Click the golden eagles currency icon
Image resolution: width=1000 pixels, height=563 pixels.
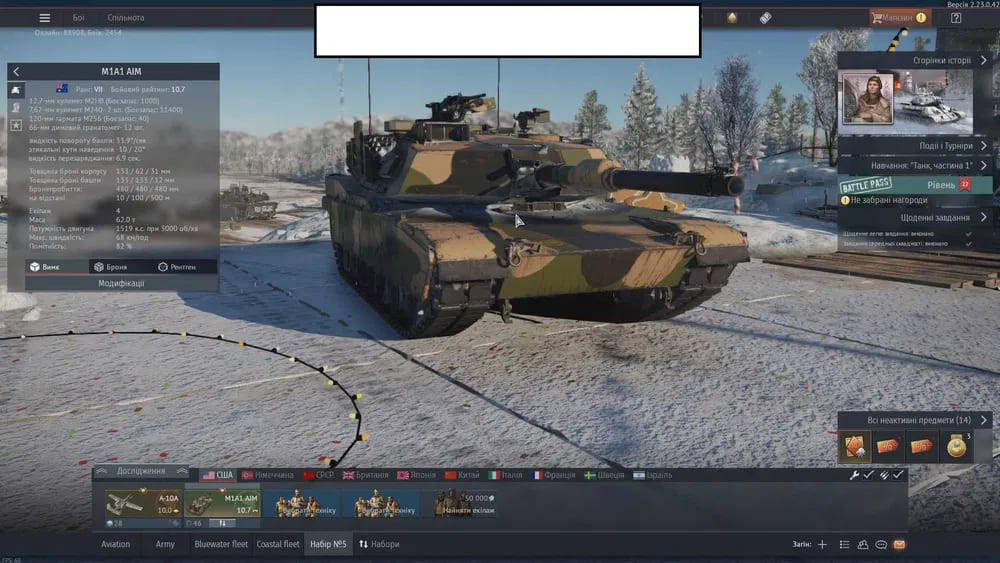731,18
